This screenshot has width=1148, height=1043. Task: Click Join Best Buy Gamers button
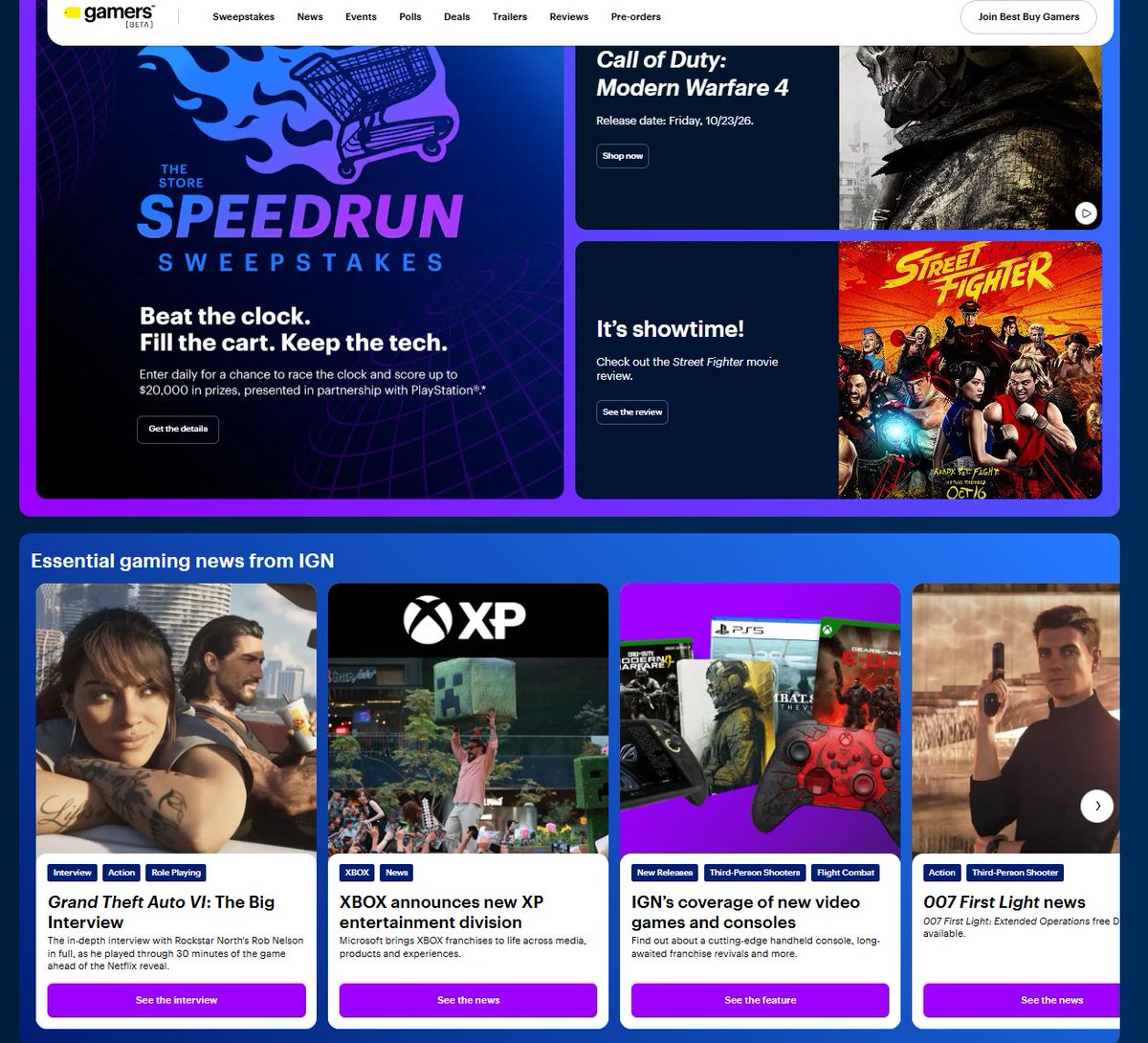pyautogui.click(x=1028, y=16)
